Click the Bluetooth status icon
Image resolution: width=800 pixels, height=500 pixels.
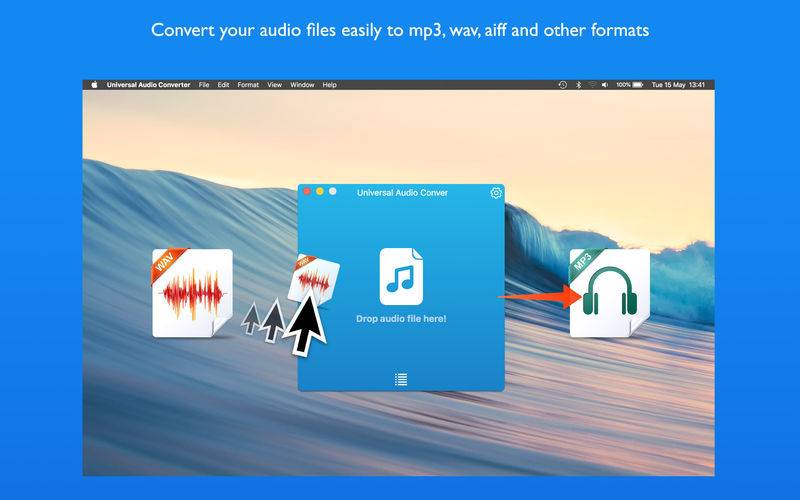[578, 85]
